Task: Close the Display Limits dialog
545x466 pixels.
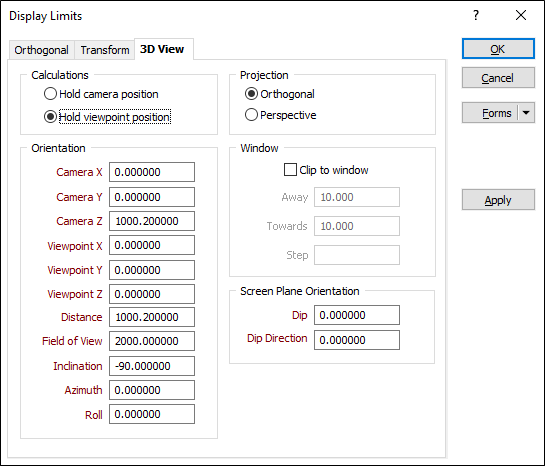Action: (521, 15)
